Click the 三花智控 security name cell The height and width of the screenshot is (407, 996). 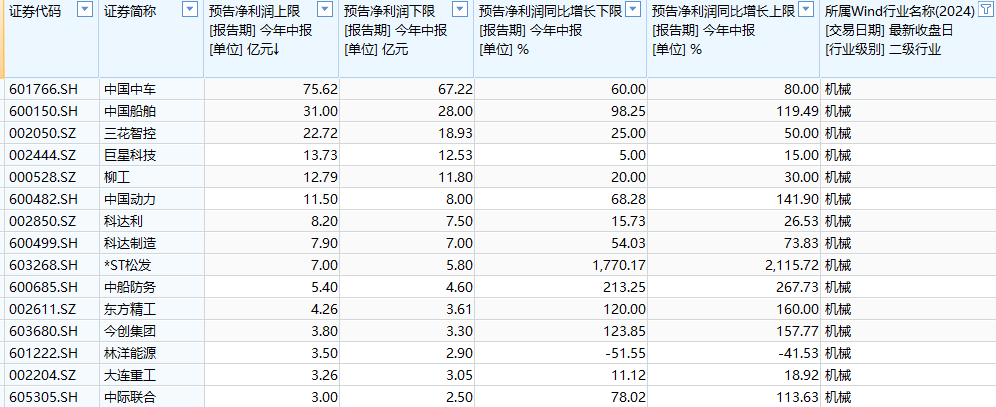tap(130, 133)
